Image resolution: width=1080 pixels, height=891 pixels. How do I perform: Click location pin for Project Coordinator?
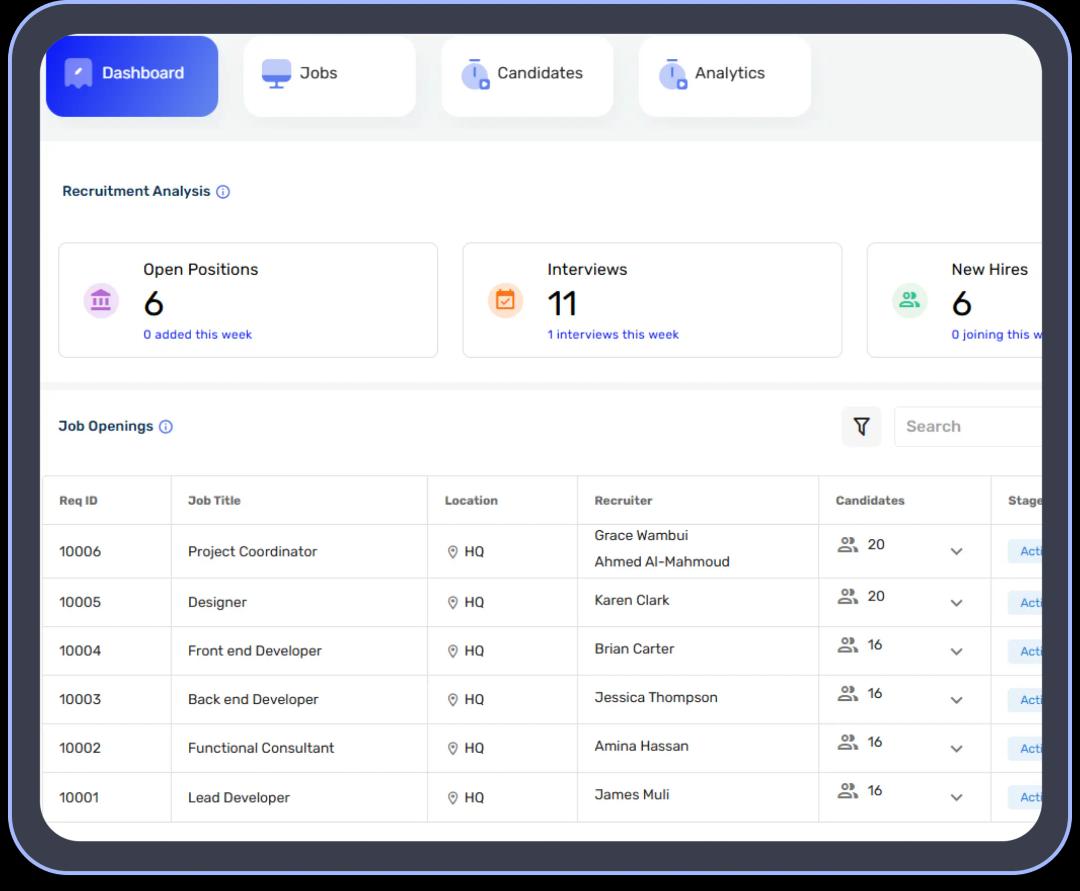pos(453,552)
